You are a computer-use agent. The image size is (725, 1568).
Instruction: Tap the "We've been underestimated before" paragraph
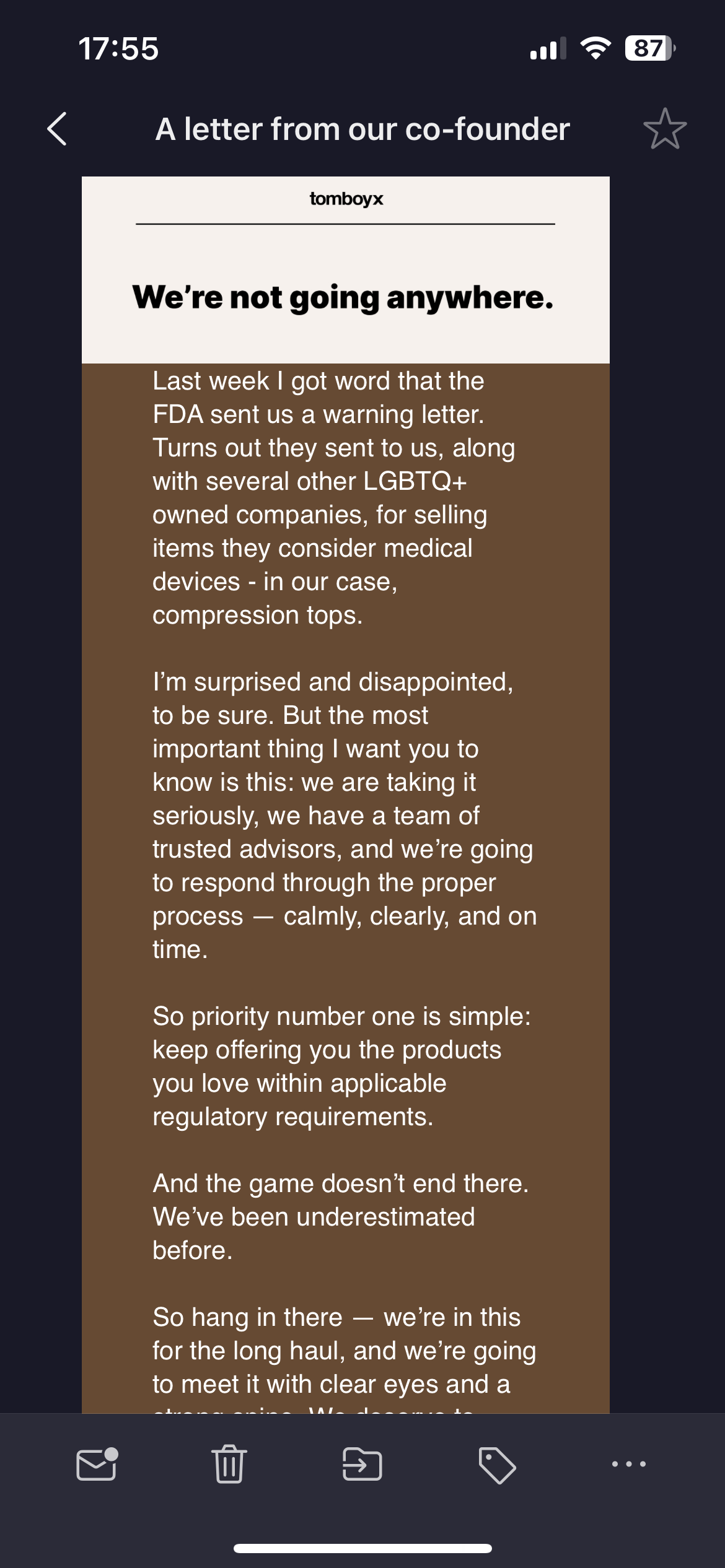(x=341, y=1216)
